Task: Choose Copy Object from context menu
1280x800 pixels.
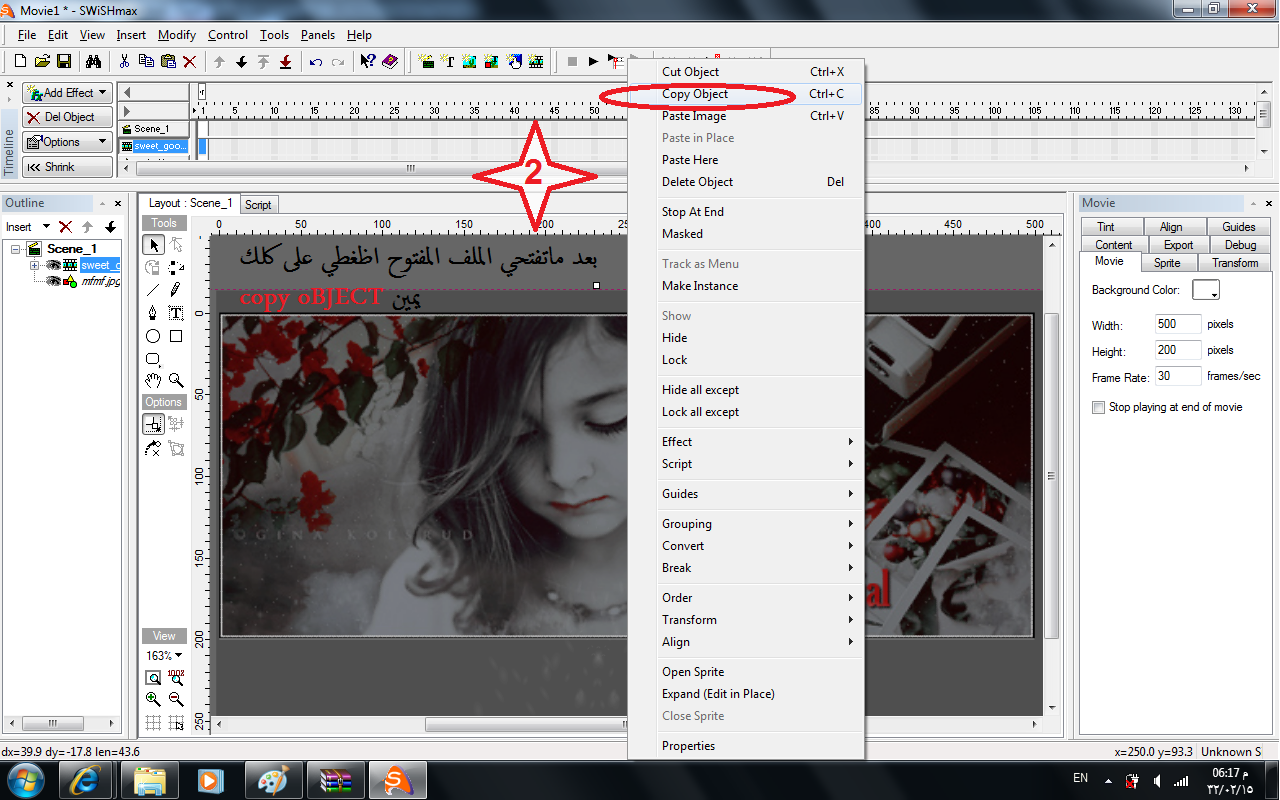Action: pyautogui.click(x=695, y=94)
